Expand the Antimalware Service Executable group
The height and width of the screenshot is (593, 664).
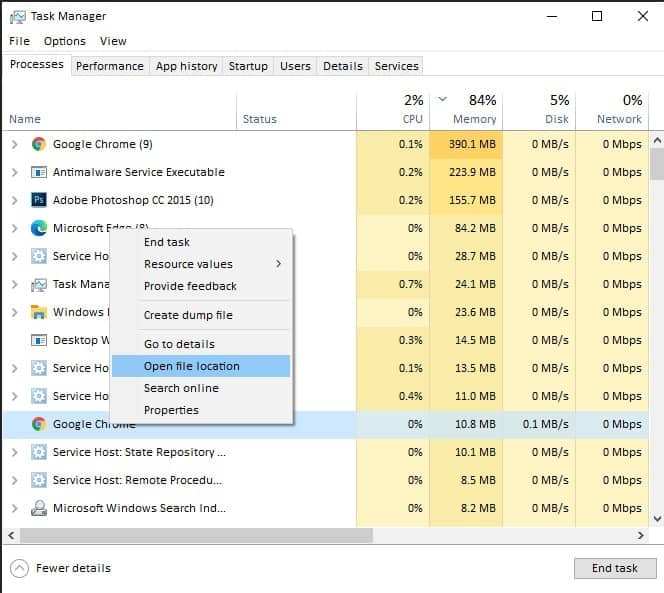coord(14,172)
